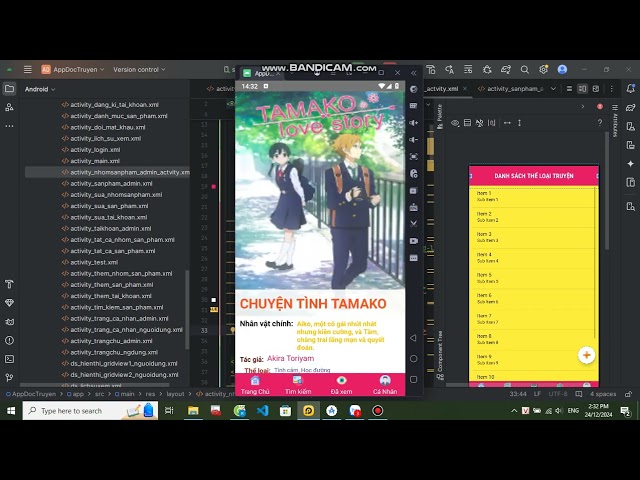Image resolution: width=640 pixels, height=480 pixels.
Task: Open the Problems tool window
Action: 9,340
